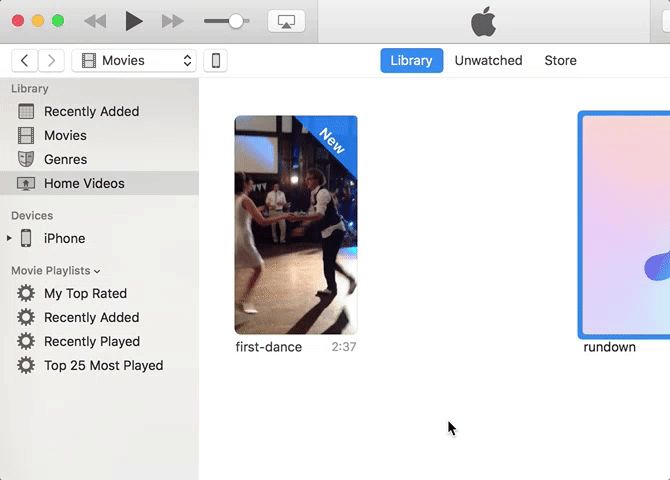670x480 pixels.
Task: Select Movies in the sidebar
Action: pos(99,135)
